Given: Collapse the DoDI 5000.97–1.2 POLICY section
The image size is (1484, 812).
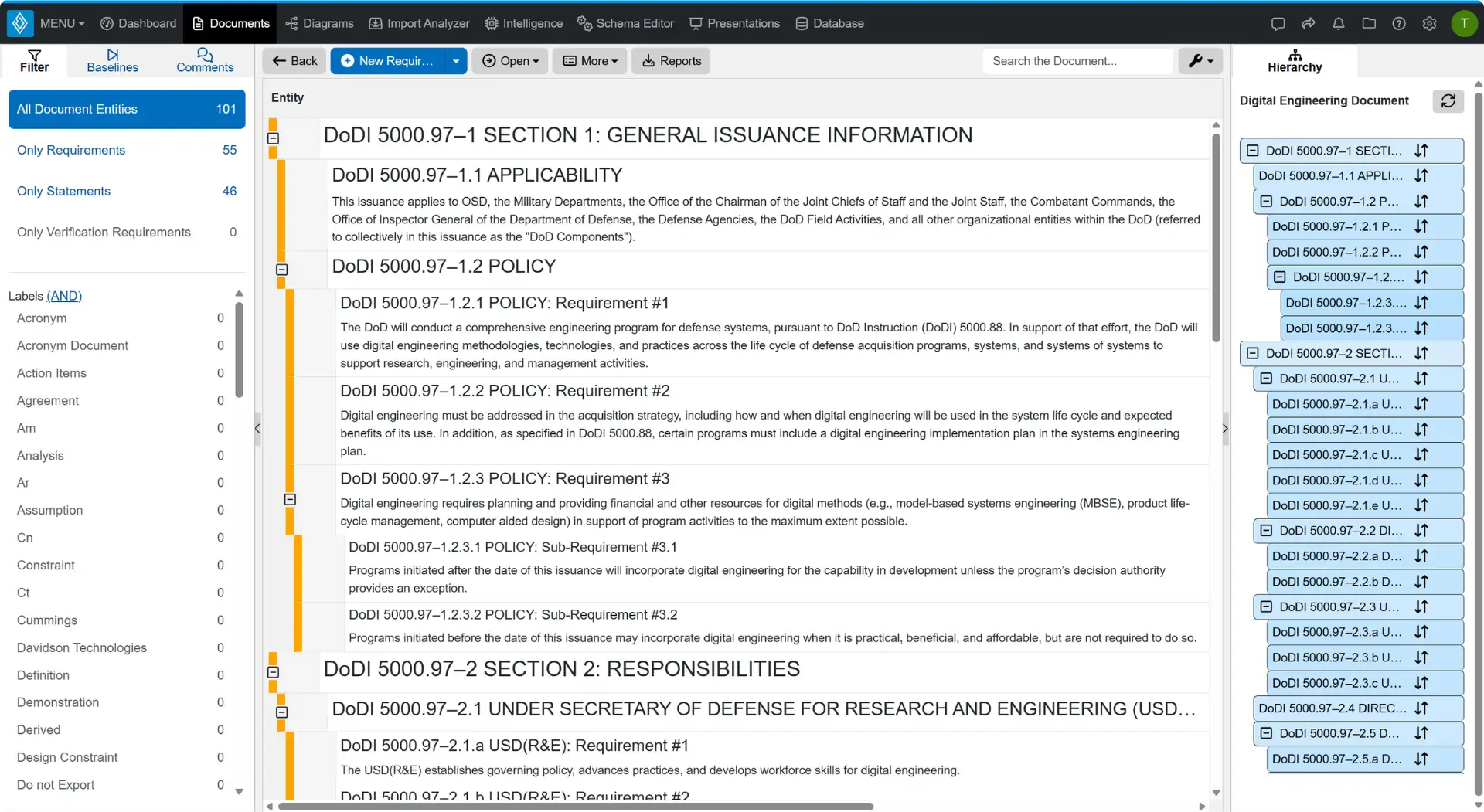Looking at the screenshot, I should coord(281,270).
